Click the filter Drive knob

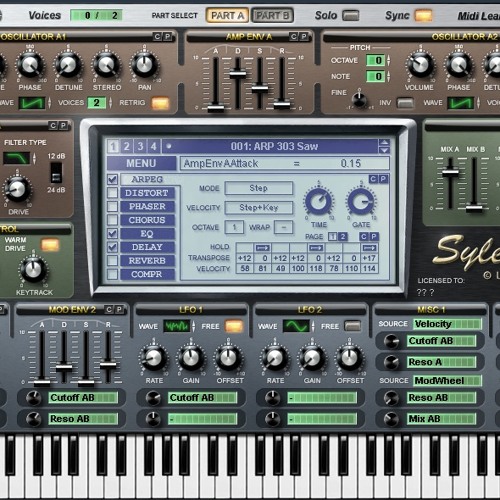(x=17, y=189)
